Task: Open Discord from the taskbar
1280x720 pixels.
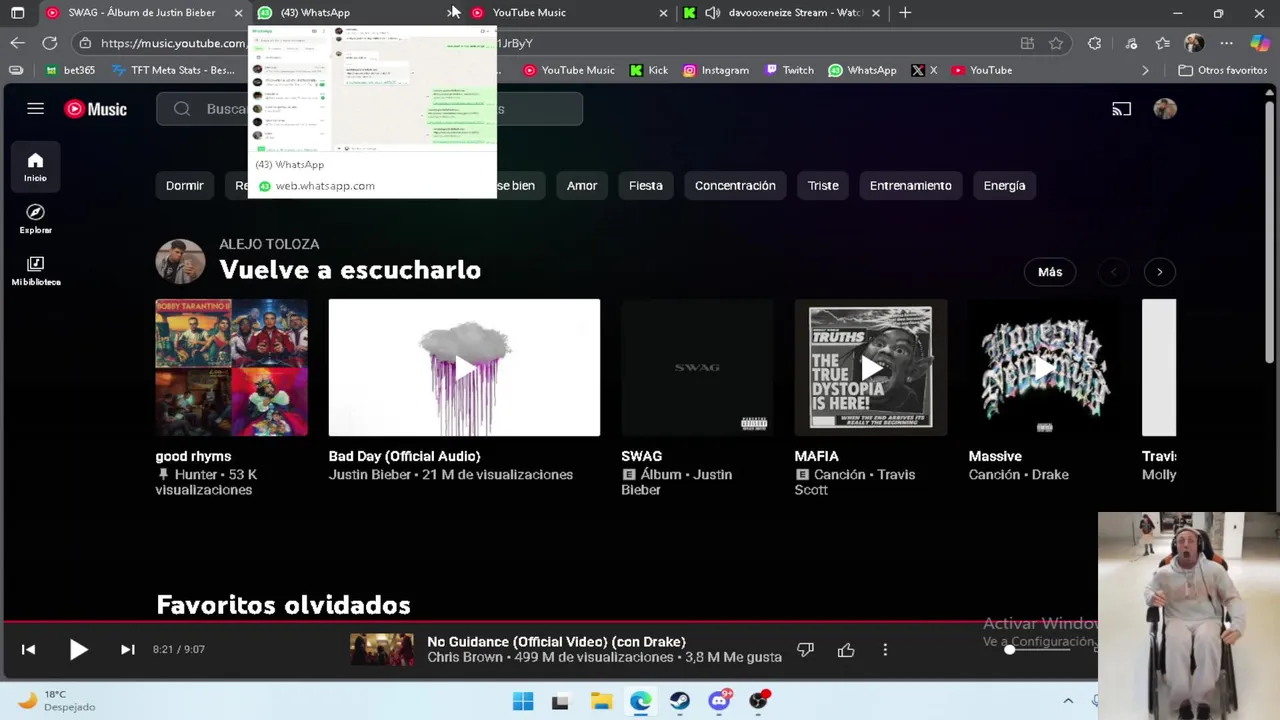Action: pos(719,701)
